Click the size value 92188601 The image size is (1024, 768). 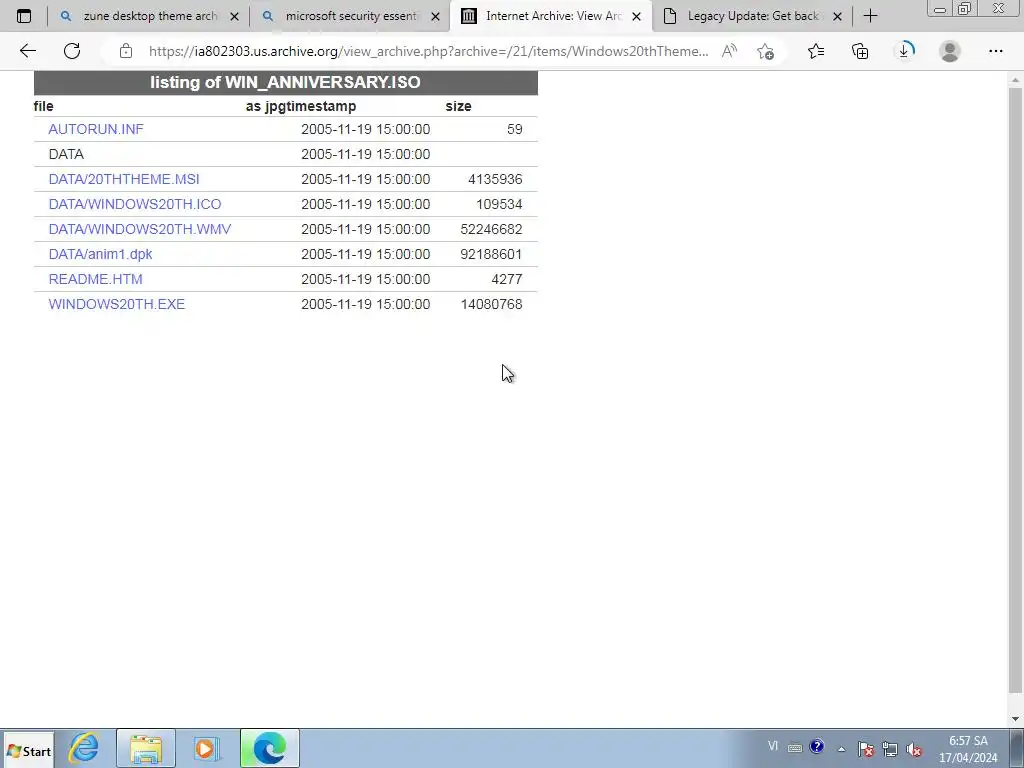491,254
